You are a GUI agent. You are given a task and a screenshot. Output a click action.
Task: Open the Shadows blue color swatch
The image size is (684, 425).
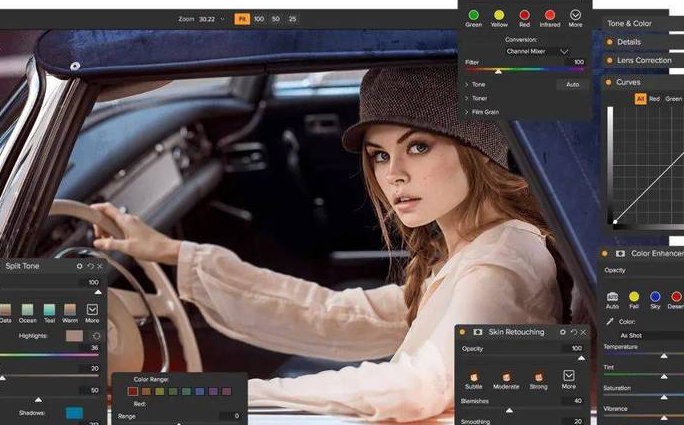74,413
